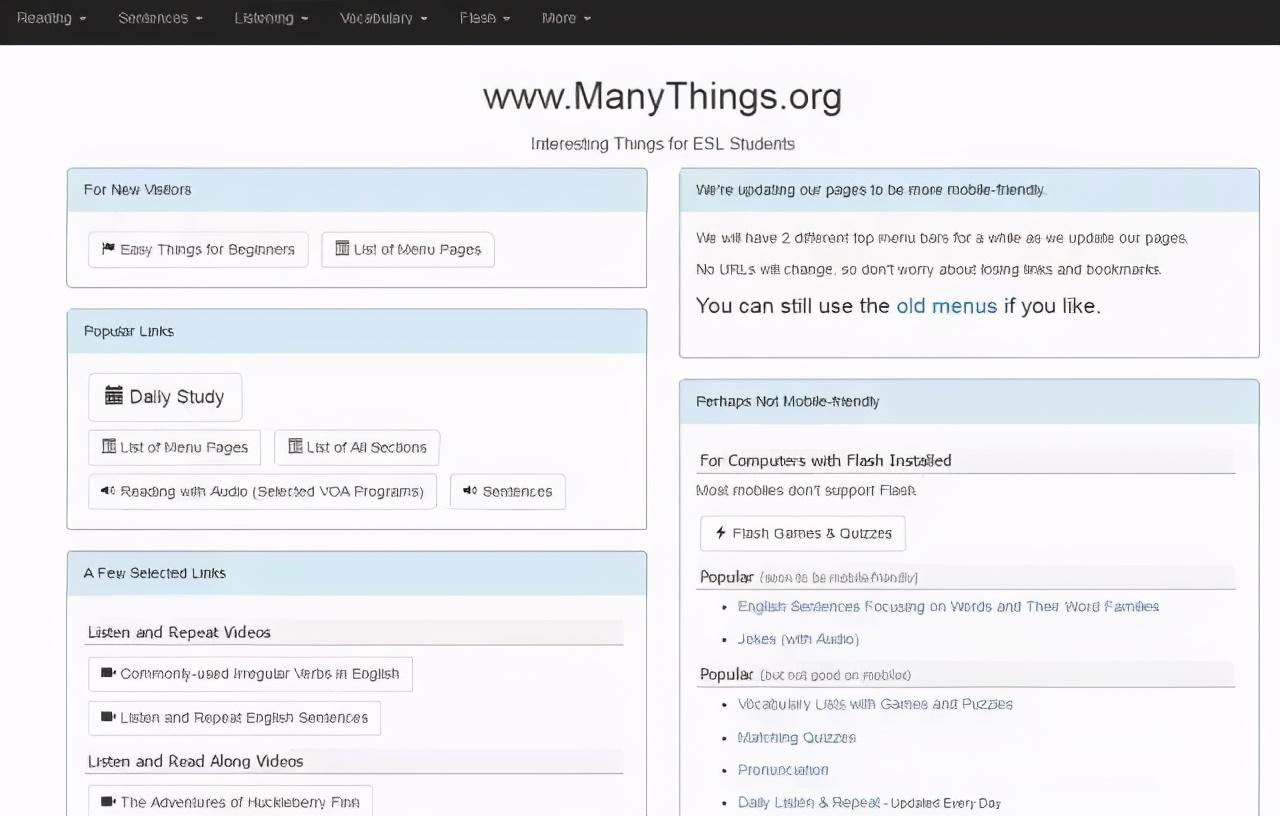The width and height of the screenshot is (1280, 816).
Task: Click the video camera icon on Irregular Verbs
Action: tap(108, 673)
